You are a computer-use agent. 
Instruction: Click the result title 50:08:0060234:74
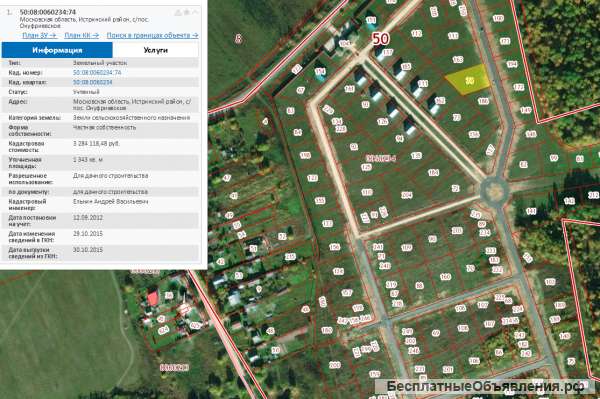[x=48, y=12]
